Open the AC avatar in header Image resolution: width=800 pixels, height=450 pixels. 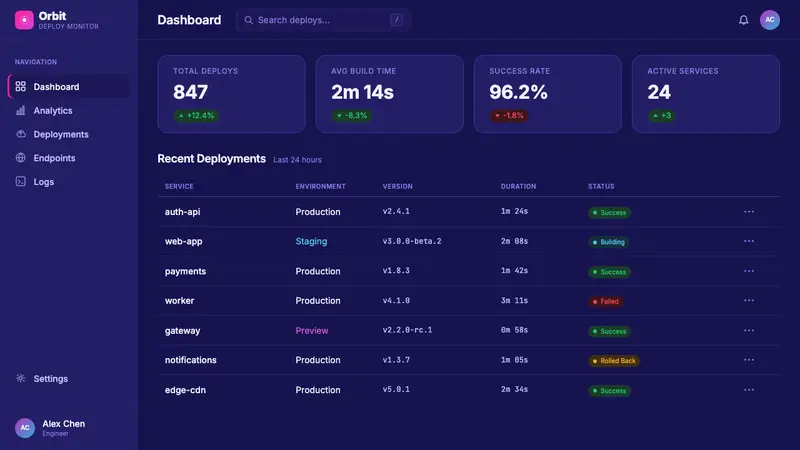point(769,20)
